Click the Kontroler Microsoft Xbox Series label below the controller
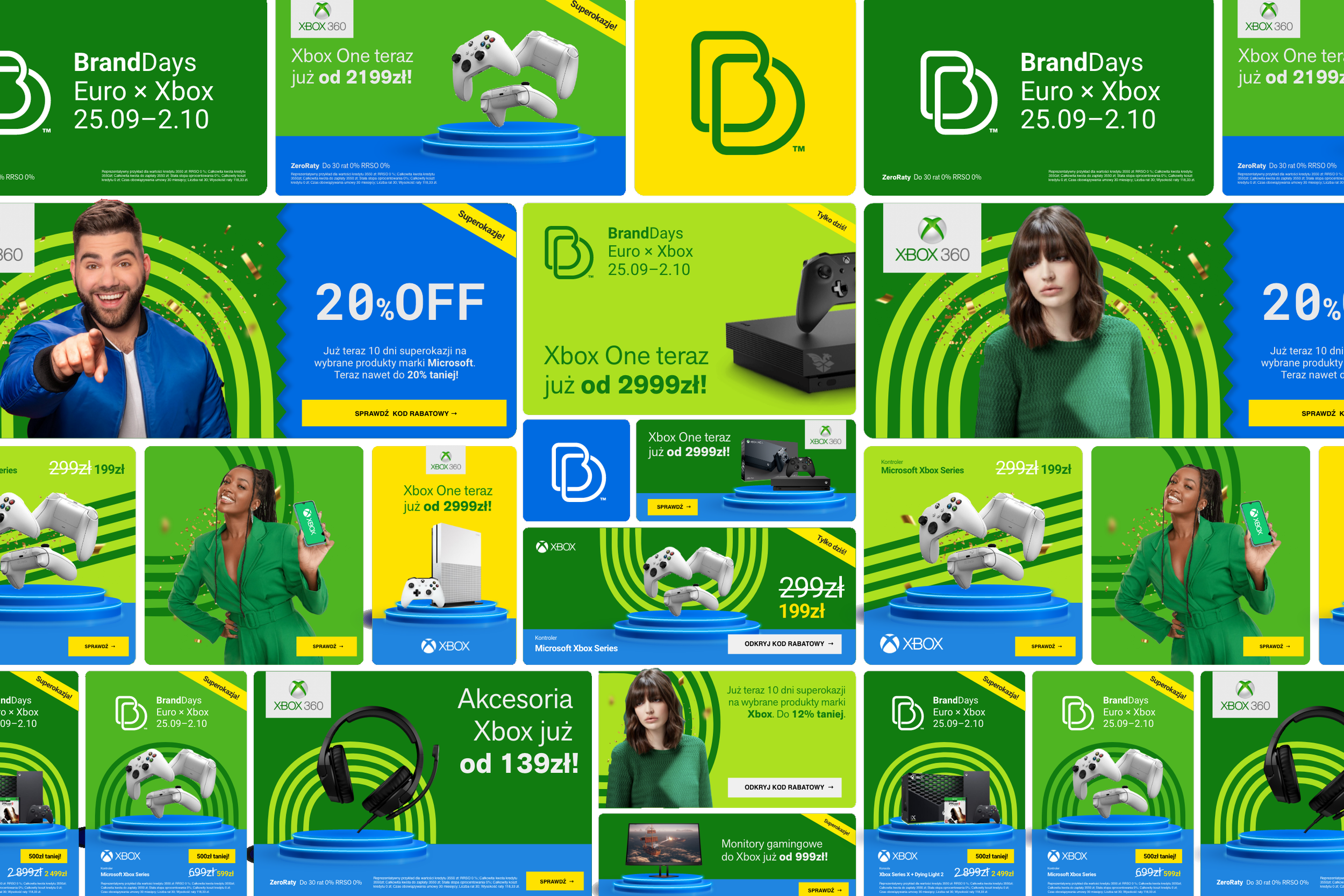 pyautogui.click(x=576, y=644)
